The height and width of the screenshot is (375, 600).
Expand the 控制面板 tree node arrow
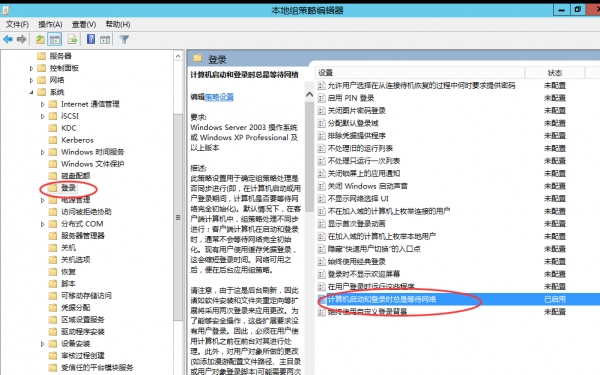[31, 68]
